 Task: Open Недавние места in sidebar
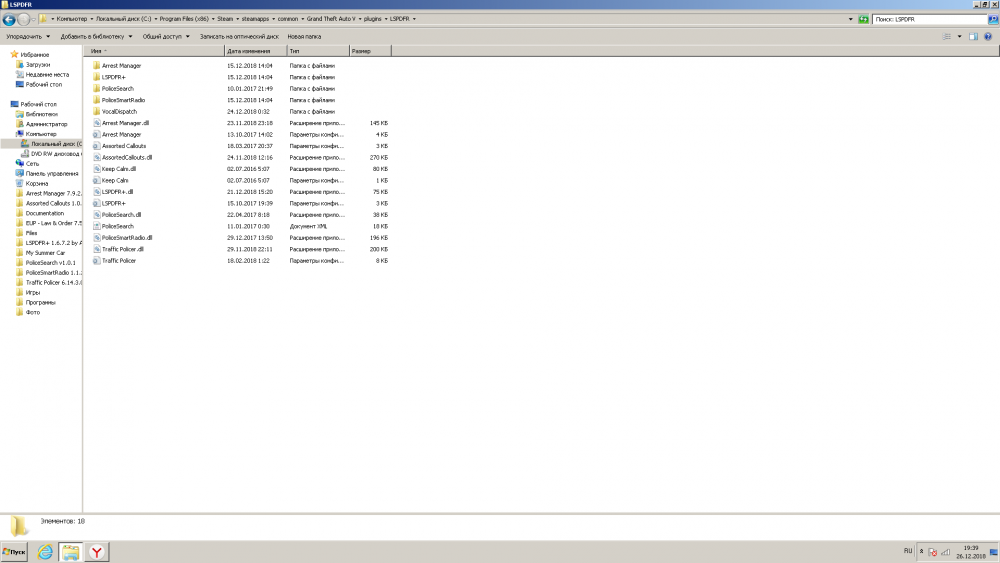click(47, 75)
